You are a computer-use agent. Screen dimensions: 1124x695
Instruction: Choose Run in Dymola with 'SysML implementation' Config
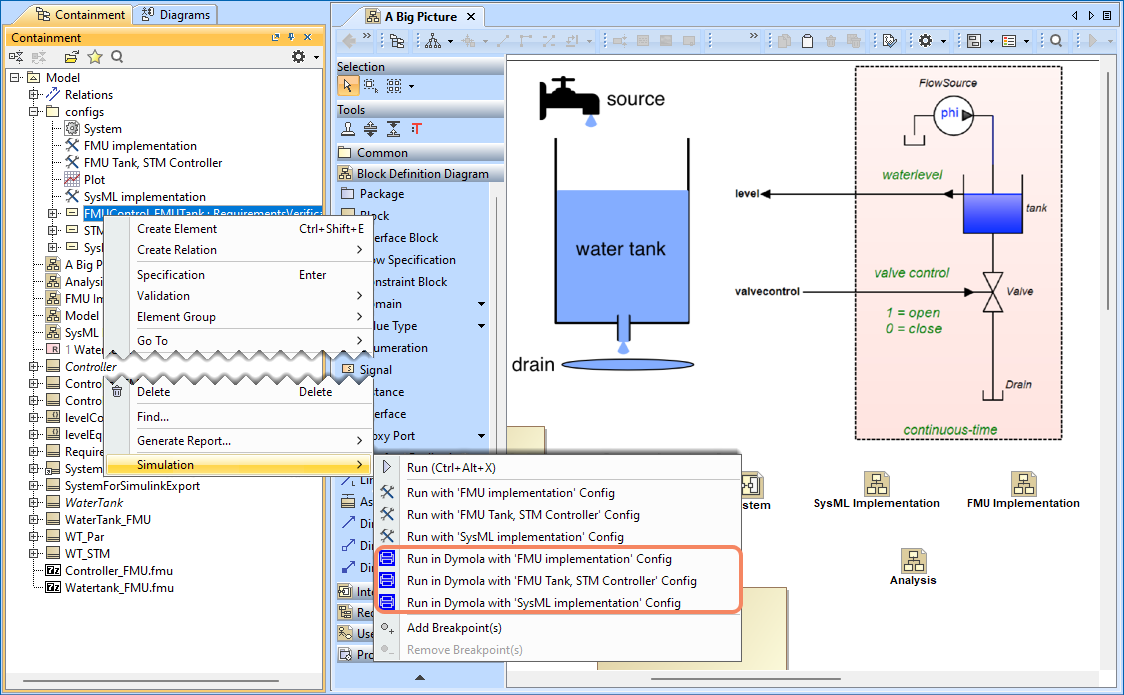pyautogui.click(x=543, y=603)
